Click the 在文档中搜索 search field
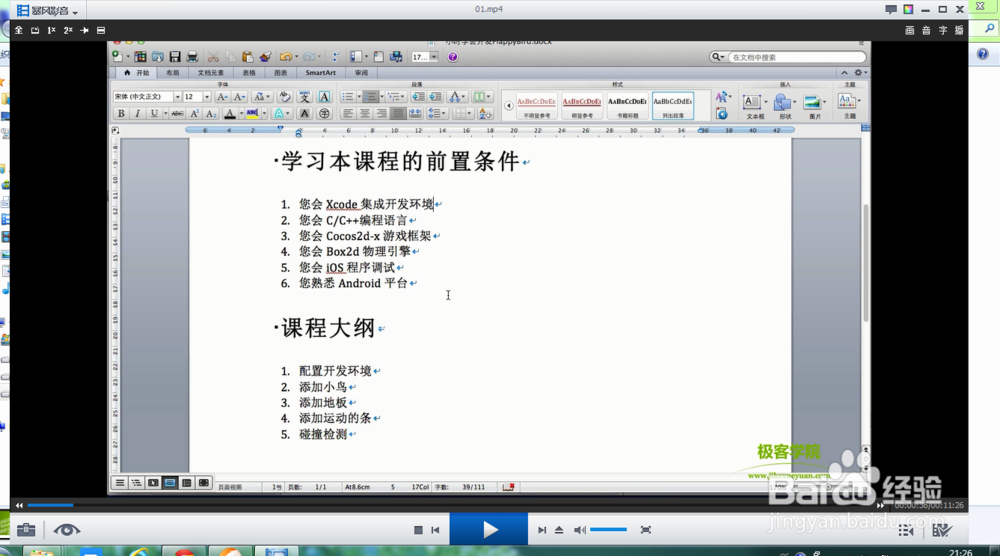Screen dimensions: 1000x556 point(796,57)
